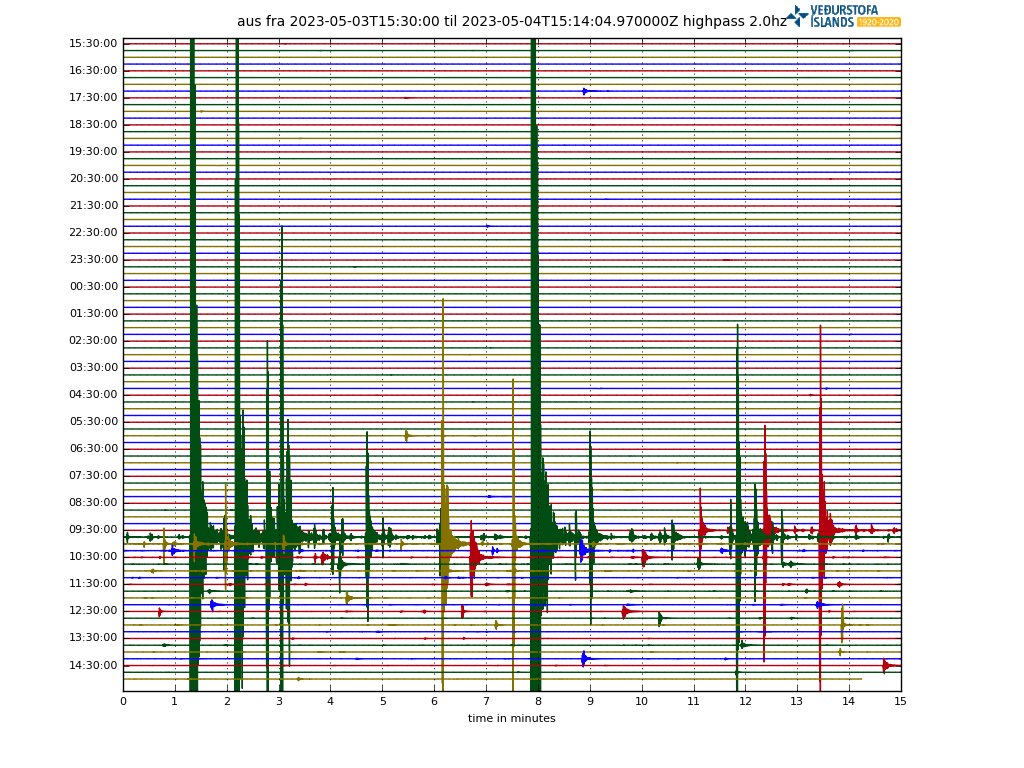Click the x-axis tick label 0

(x=123, y=701)
